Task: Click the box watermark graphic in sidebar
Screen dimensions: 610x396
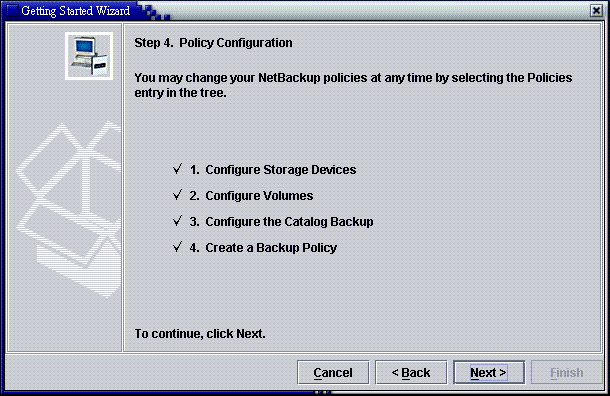Action: point(68,210)
